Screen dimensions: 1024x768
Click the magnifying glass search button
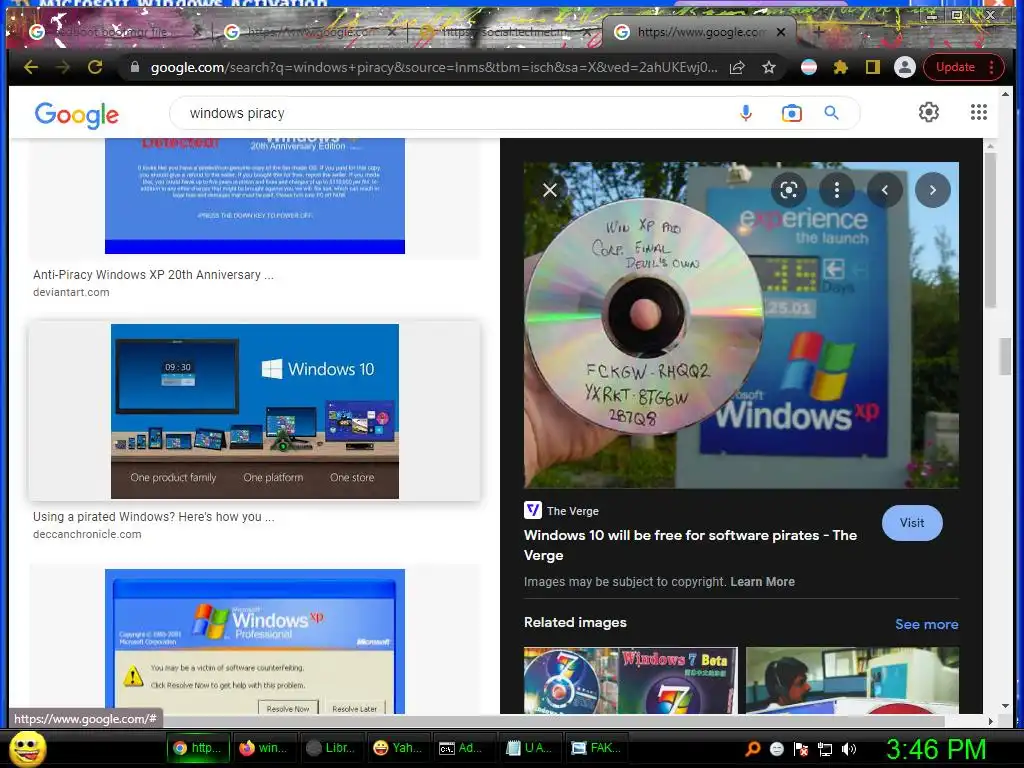tap(831, 113)
